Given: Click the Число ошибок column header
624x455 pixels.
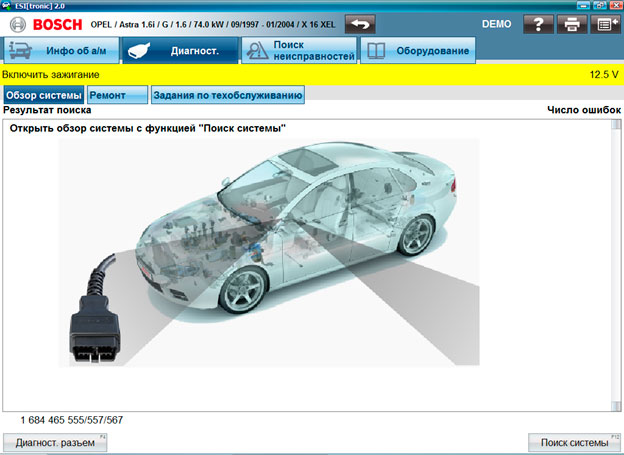Looking at the screenshot, I should pyautogui.click(x=584, y=111).
